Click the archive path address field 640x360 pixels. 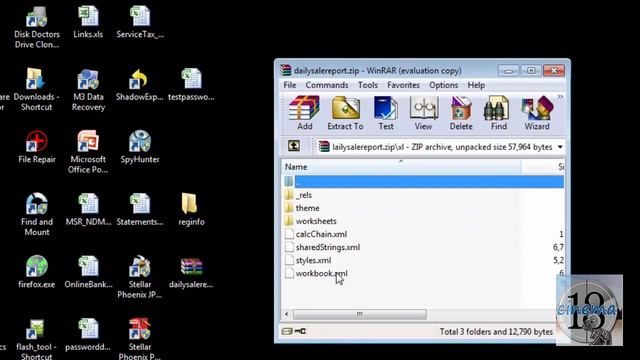pyautogui.click(x=440, y=147)
